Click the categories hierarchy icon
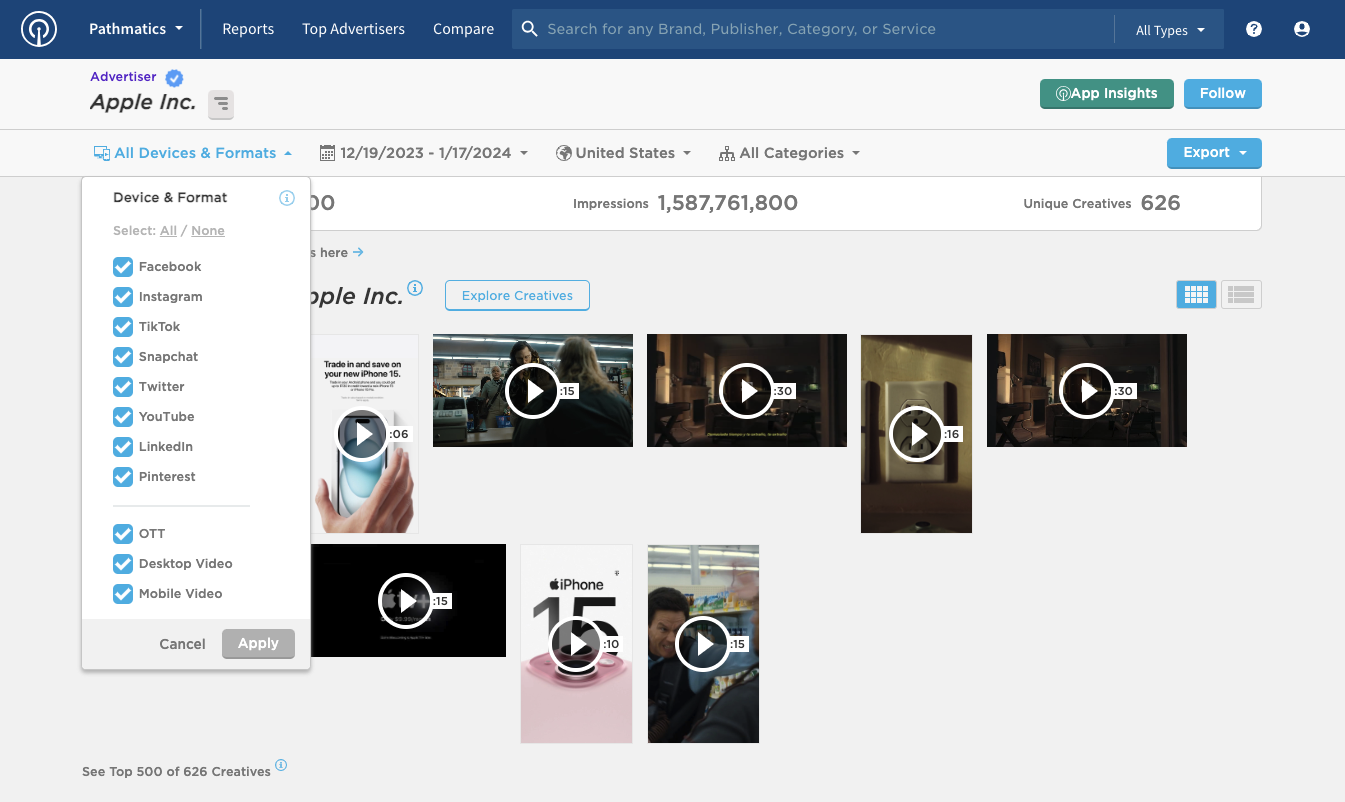Viewport: 1345px width, 802px height. pos(727,153)
